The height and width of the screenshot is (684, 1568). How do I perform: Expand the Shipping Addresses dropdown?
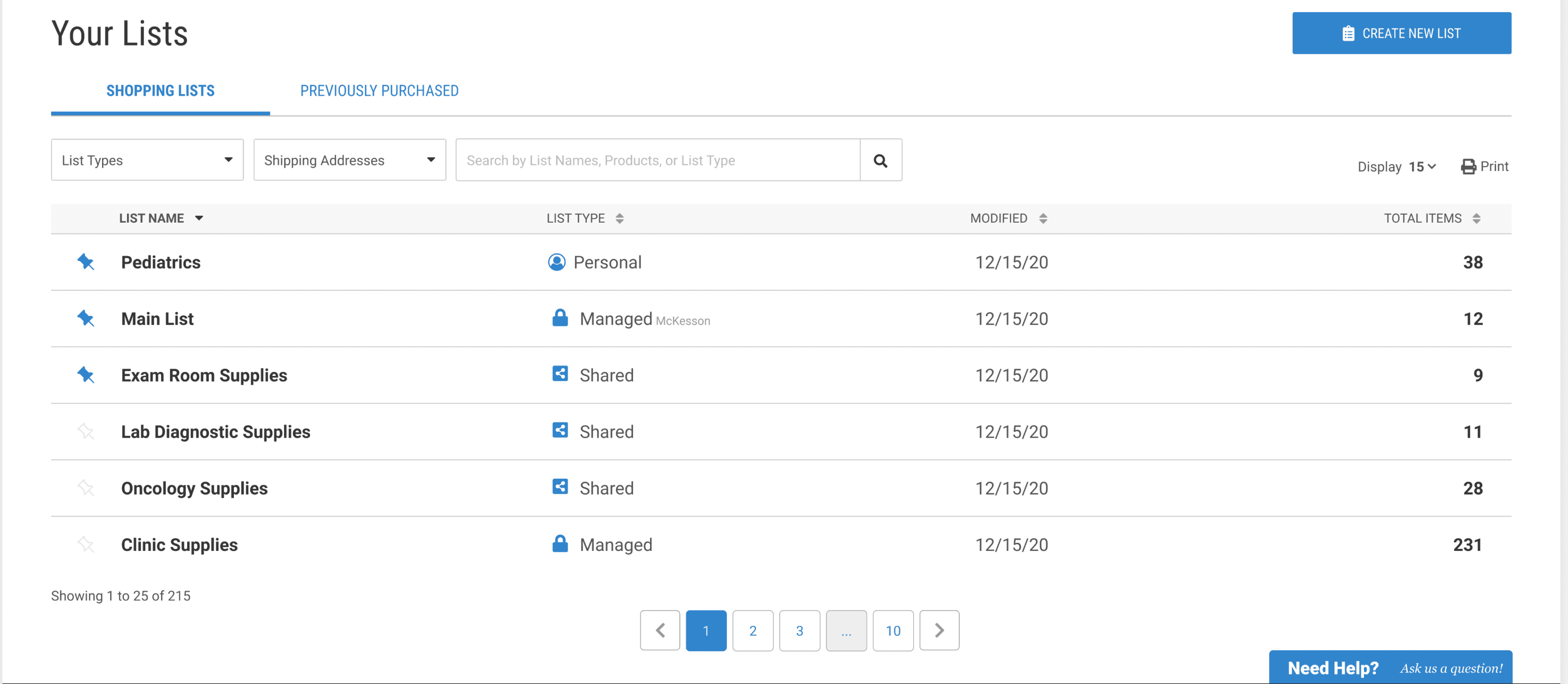[349, 160]
